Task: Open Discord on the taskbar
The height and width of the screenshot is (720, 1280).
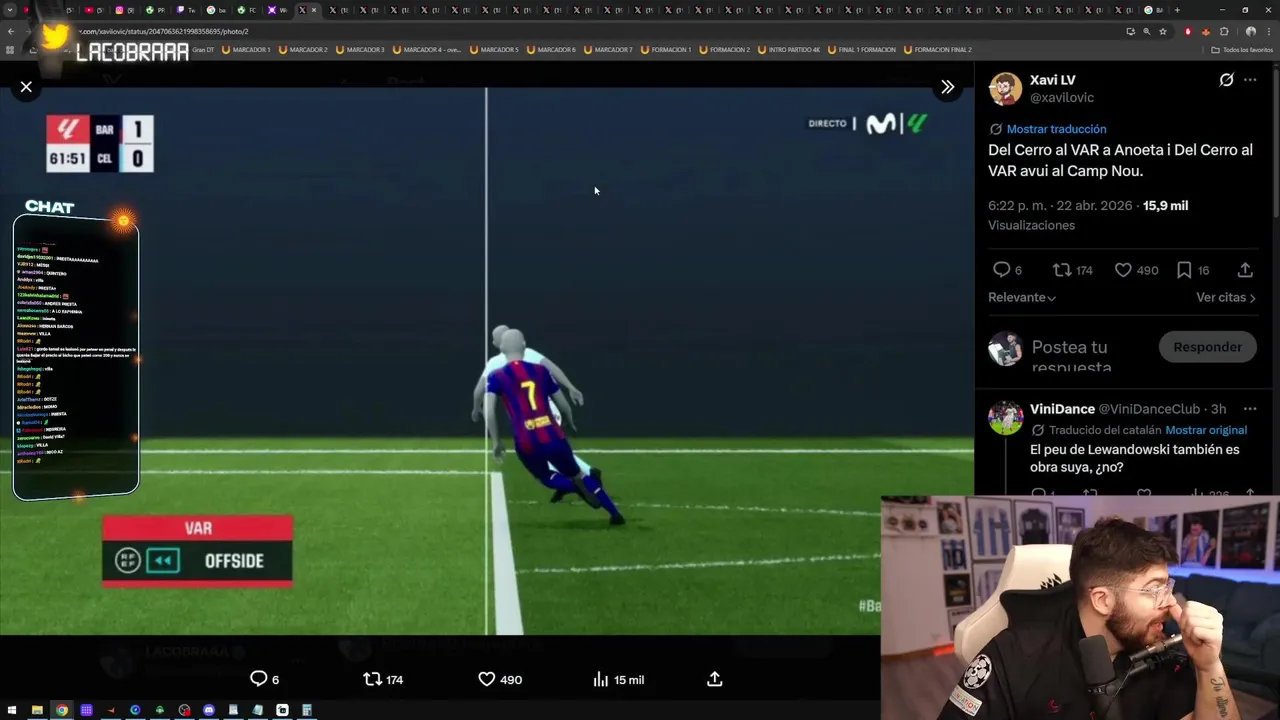Action: (x=209, y=710)
